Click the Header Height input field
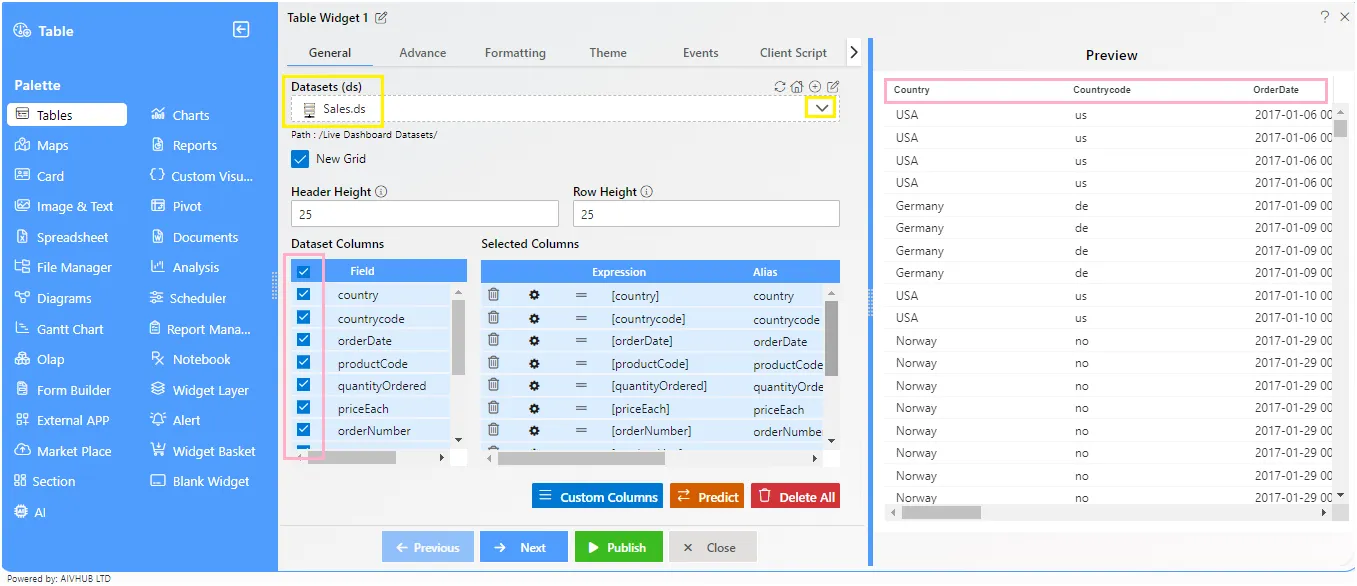Screen dimensions: 1357x586 pos(425,214)
